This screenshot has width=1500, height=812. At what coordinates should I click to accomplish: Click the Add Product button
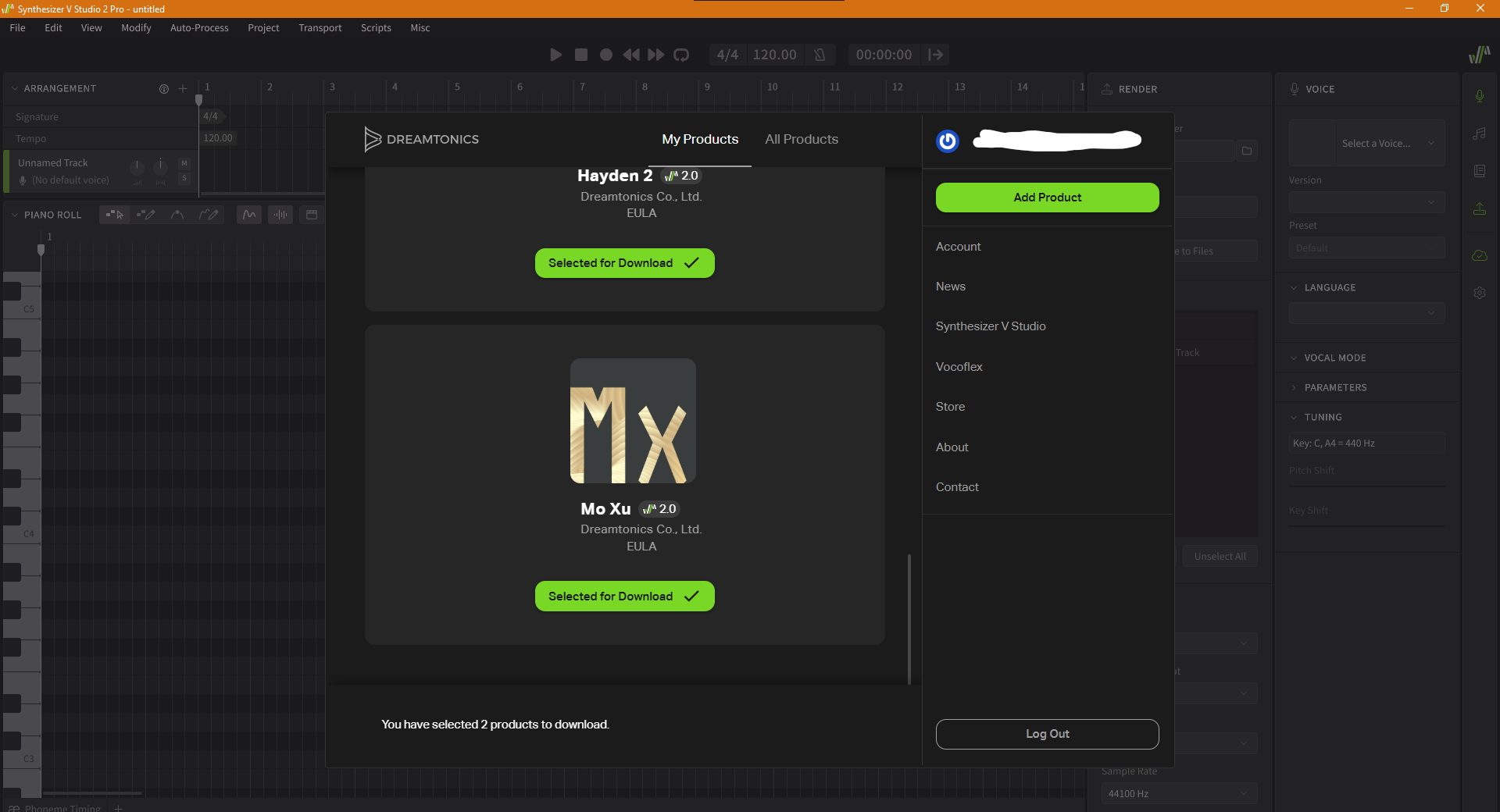pyautogui.click(x=1048, y=198)
